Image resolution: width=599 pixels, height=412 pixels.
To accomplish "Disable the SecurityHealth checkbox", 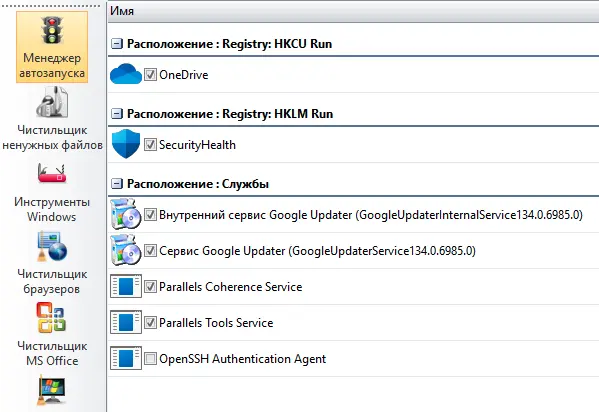I will pos(150,144).
